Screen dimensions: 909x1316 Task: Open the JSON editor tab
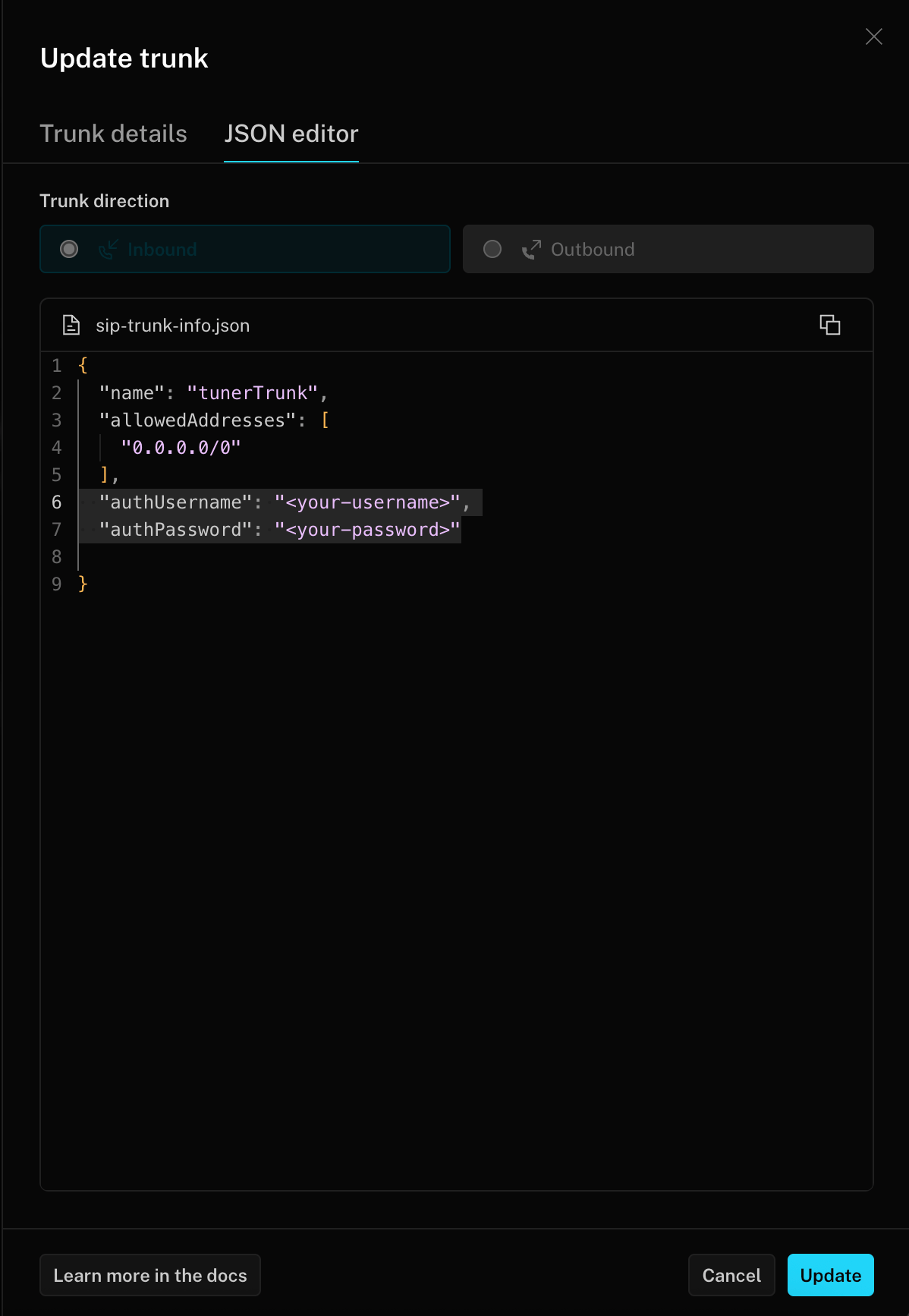click(x=291, y=134)
